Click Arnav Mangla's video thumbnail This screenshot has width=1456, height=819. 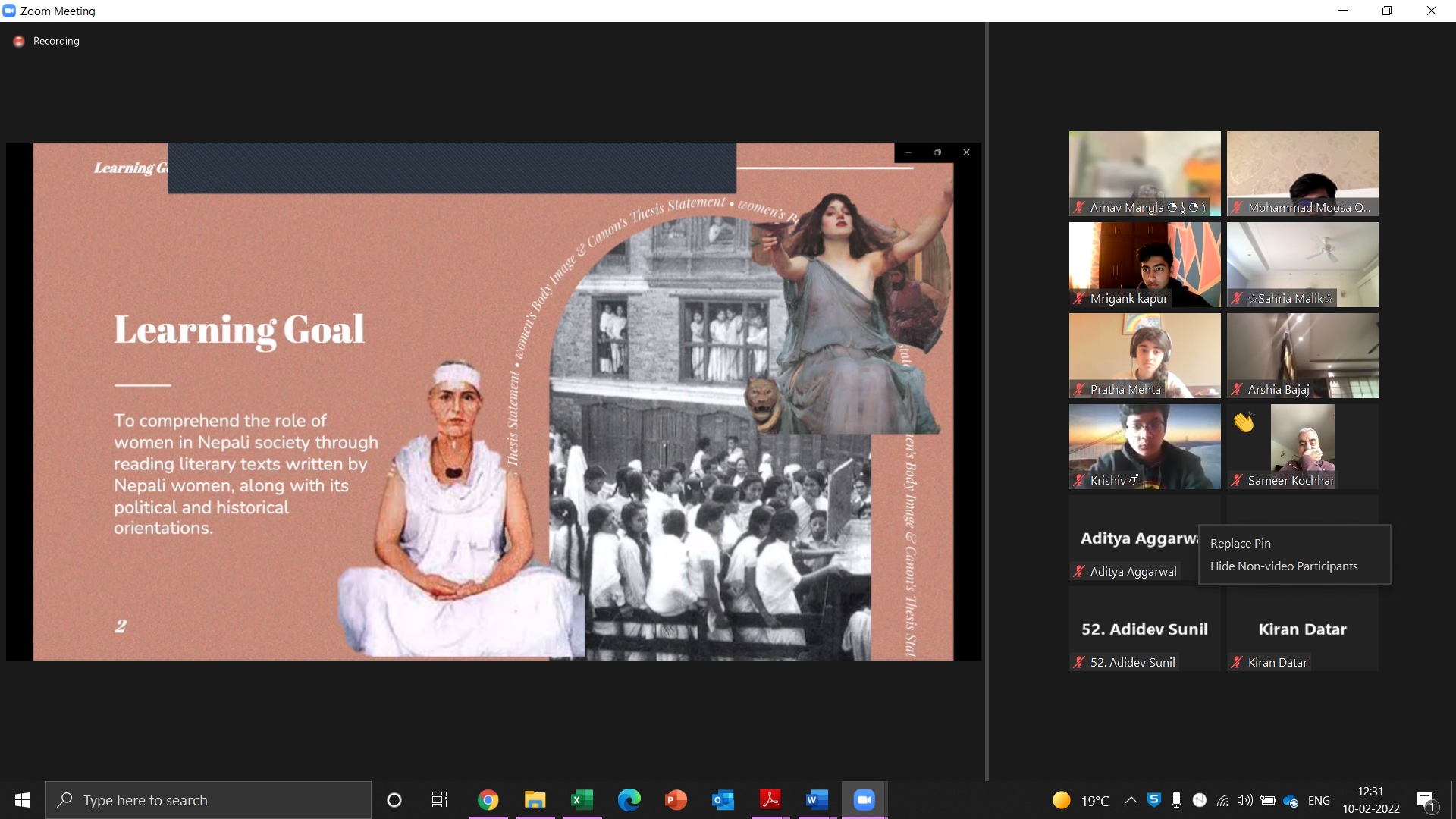[1144, 174]
